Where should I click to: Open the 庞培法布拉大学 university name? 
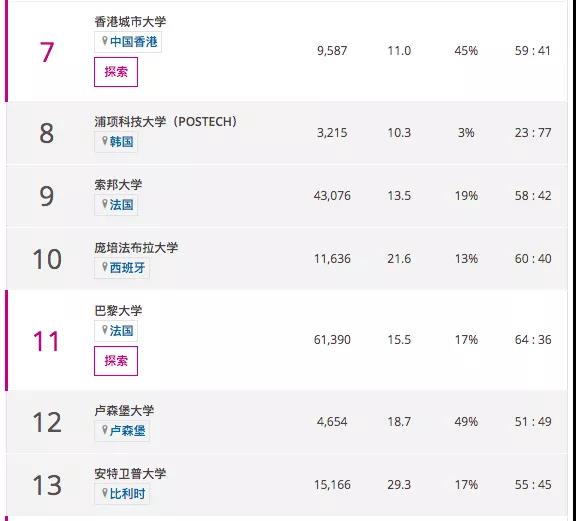(136, 248)
